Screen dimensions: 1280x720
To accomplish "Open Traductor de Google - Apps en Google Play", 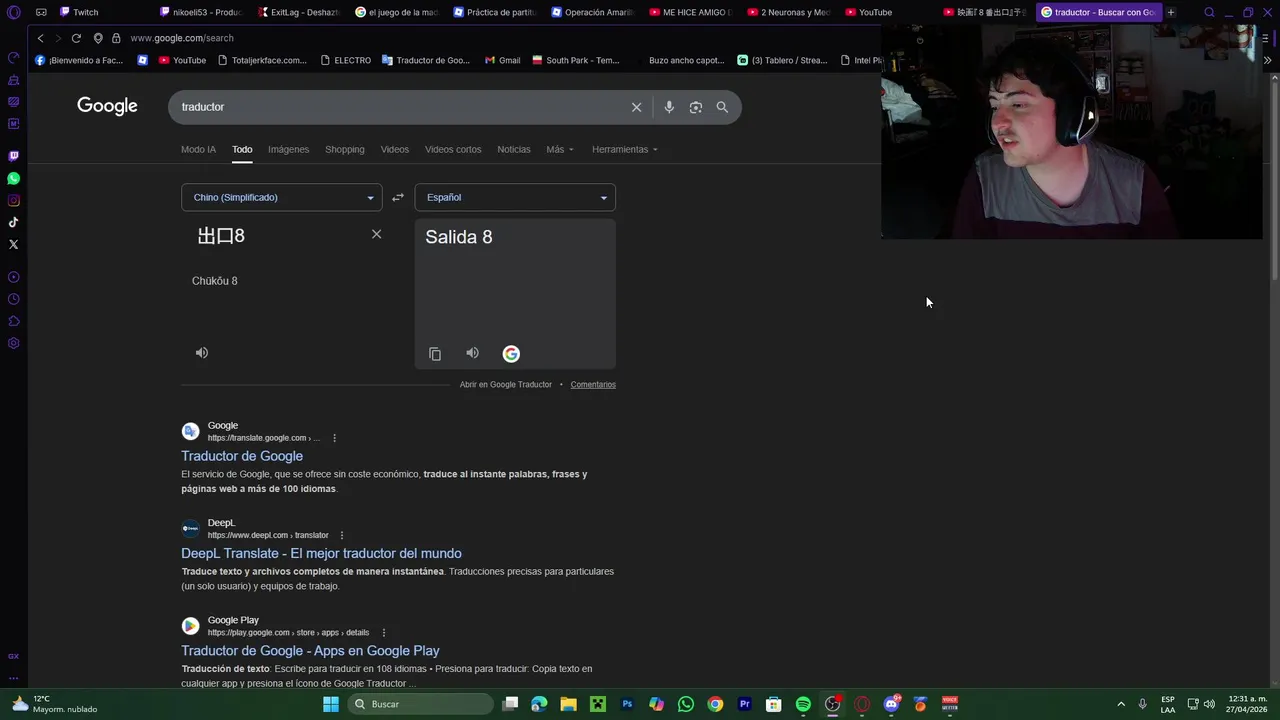I will tap(310, 650).
